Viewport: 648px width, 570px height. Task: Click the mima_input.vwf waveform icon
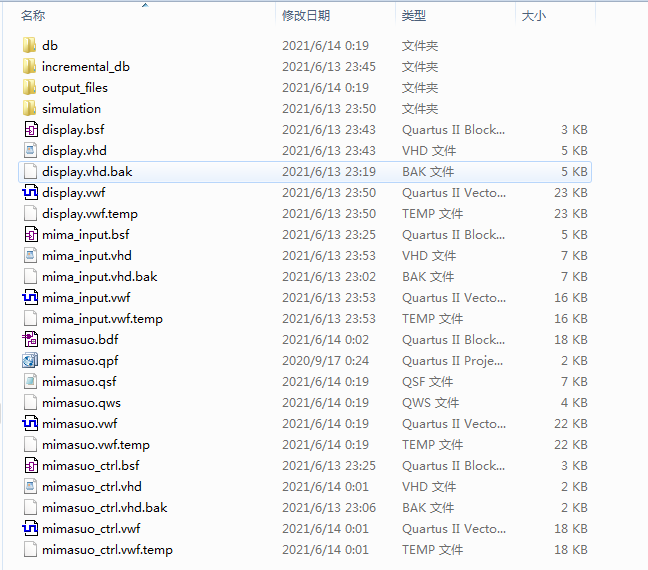coord(30,298)
